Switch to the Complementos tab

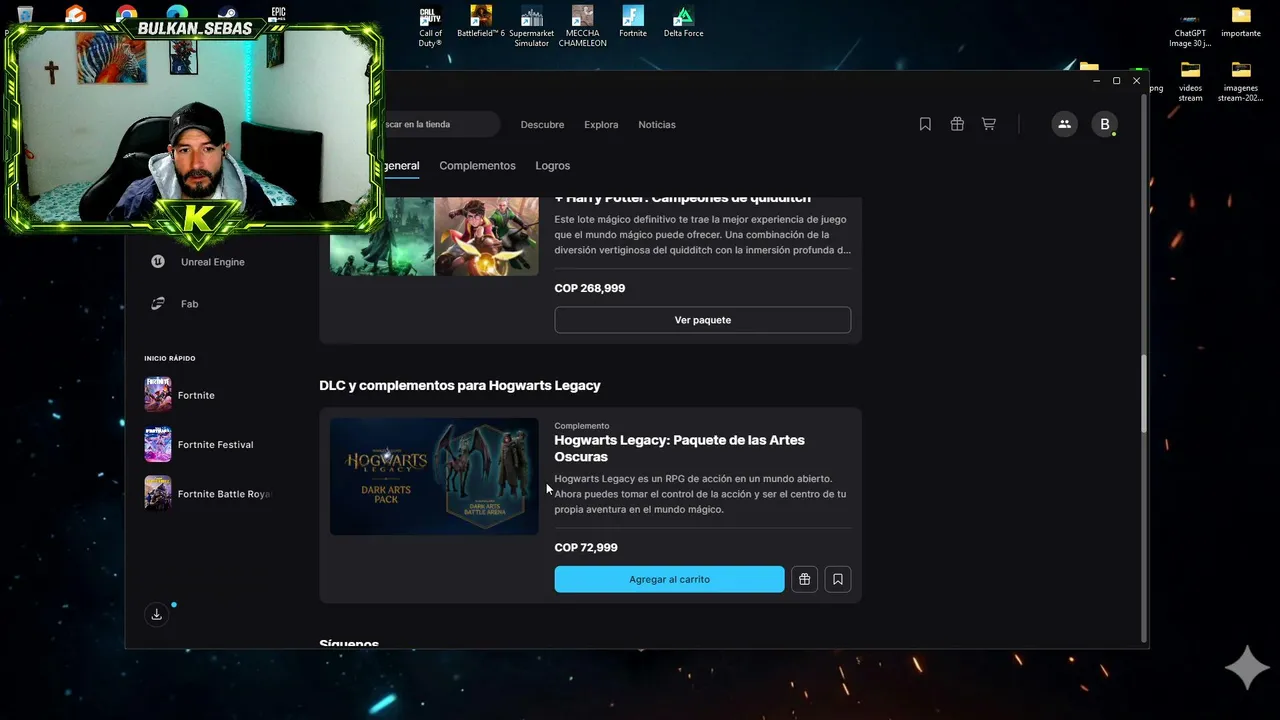pyautogui.click(x=477, y=166)
